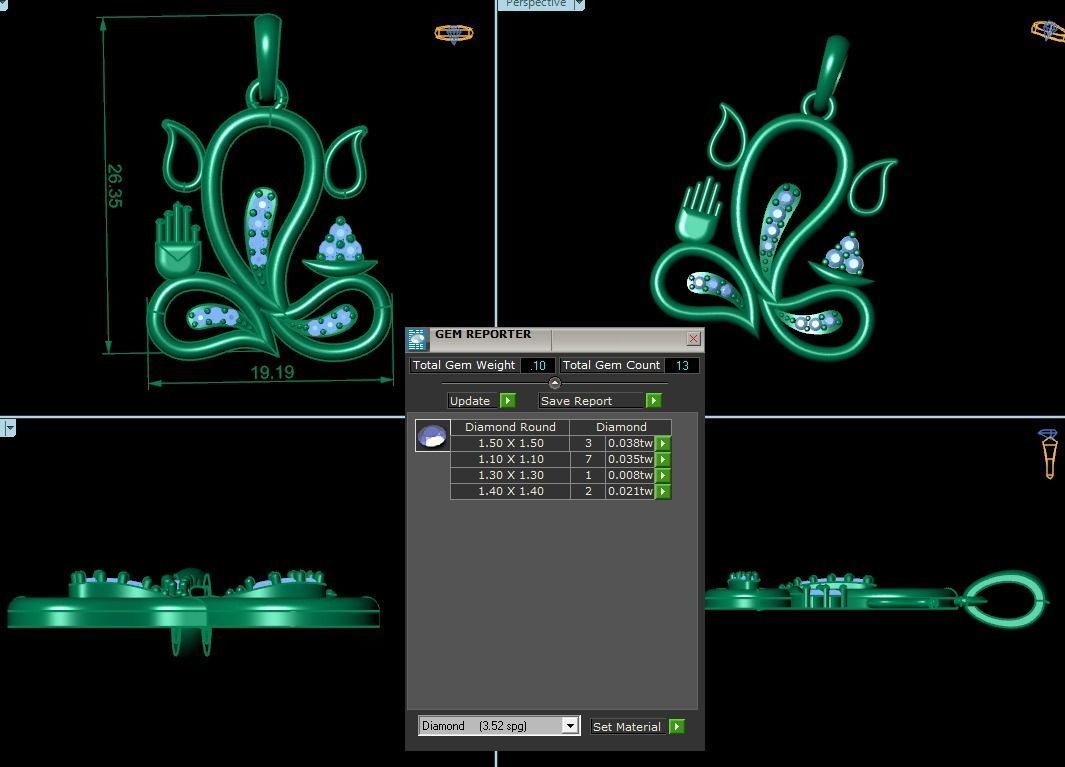Click the green arrow beside Set Material
The image size is (1065, 767).
(676, 727)
